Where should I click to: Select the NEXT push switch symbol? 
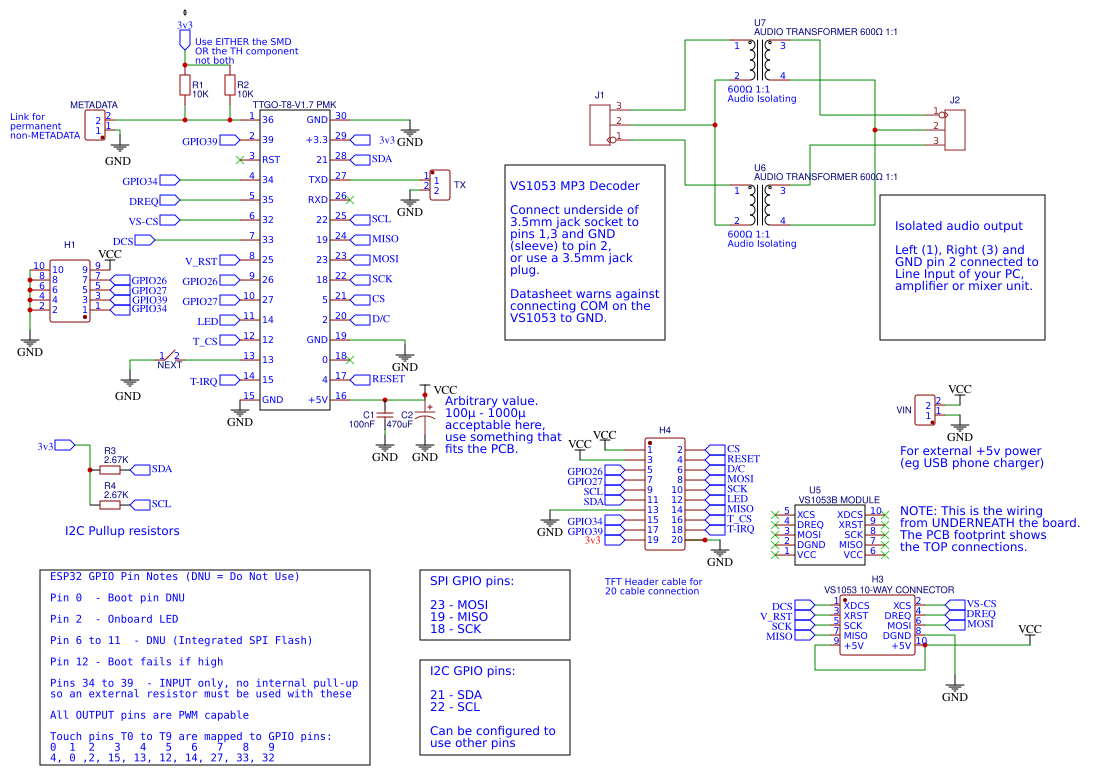coord(169,357)
